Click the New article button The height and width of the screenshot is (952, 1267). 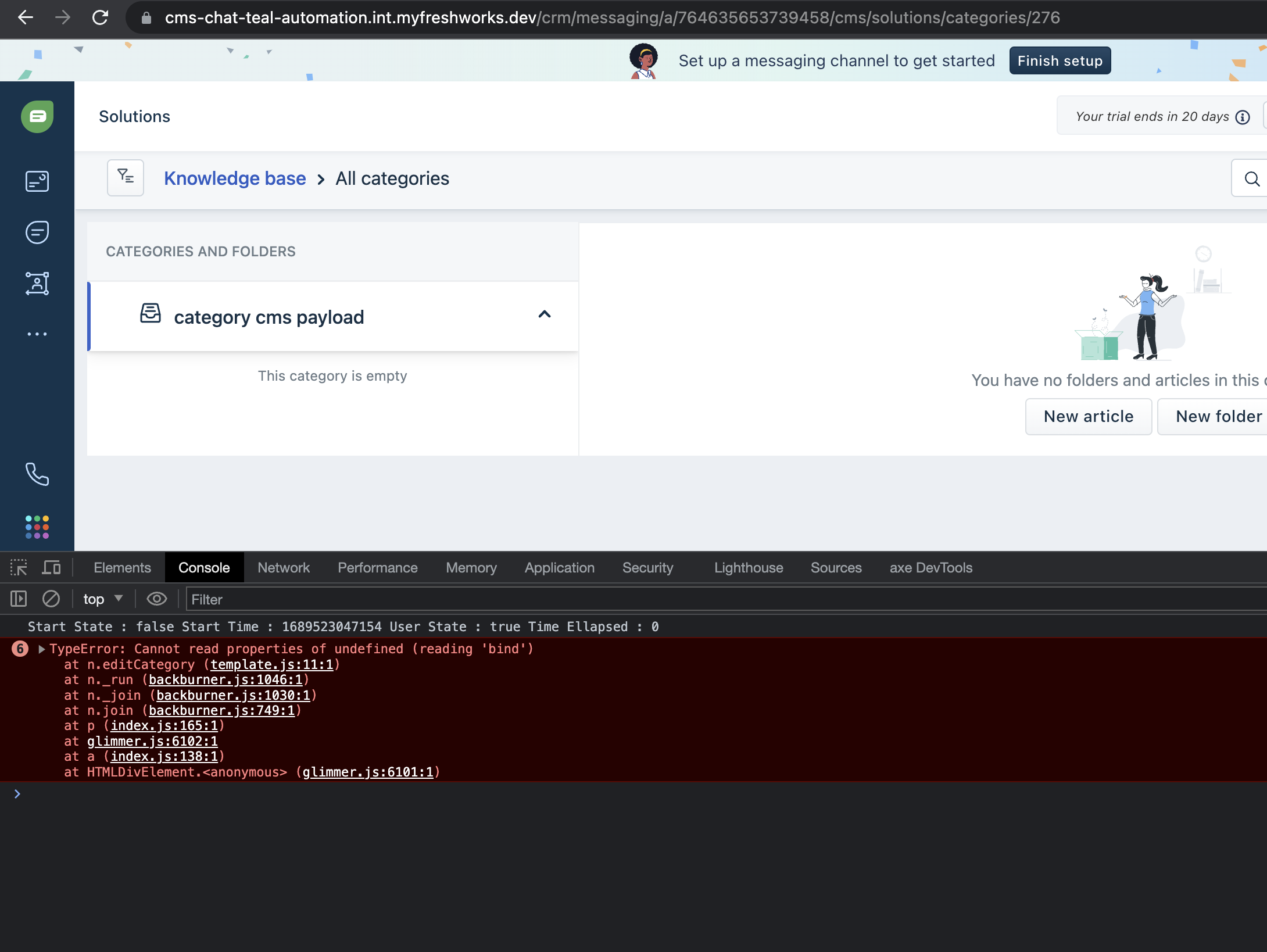(x=1088, y=416)
